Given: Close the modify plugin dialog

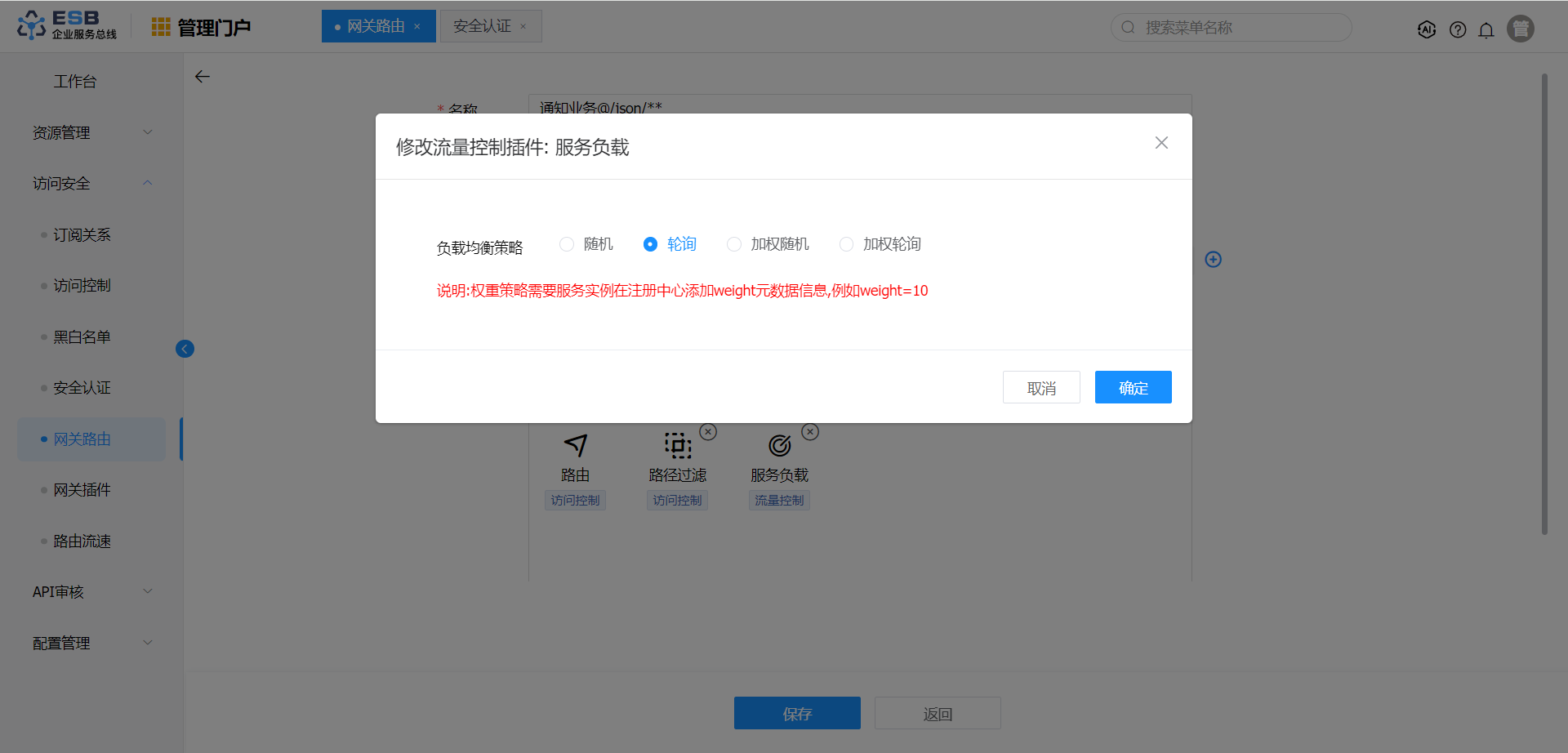Looking at the screenshot, I should 1161,143.
